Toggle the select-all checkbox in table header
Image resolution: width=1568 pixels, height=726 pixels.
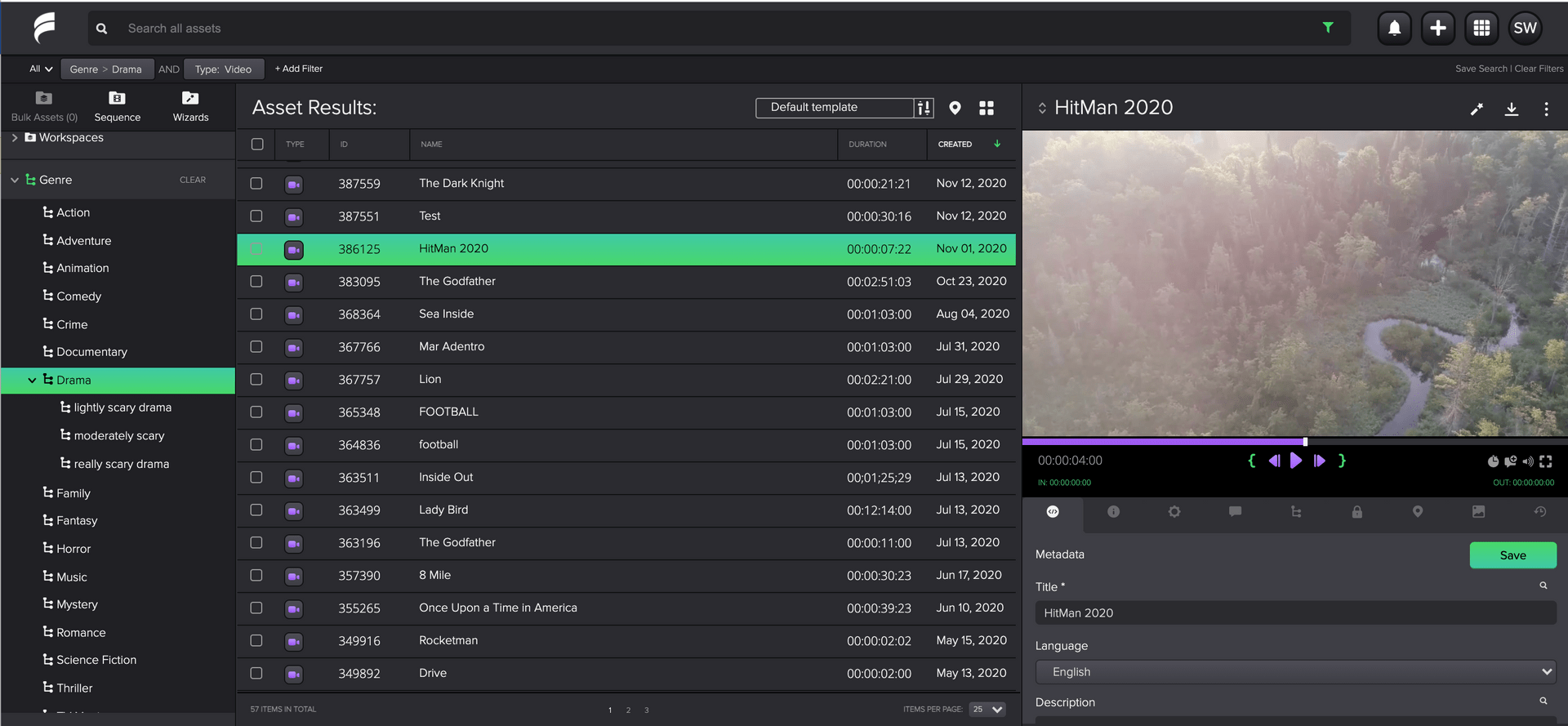[x=257, y=145]
